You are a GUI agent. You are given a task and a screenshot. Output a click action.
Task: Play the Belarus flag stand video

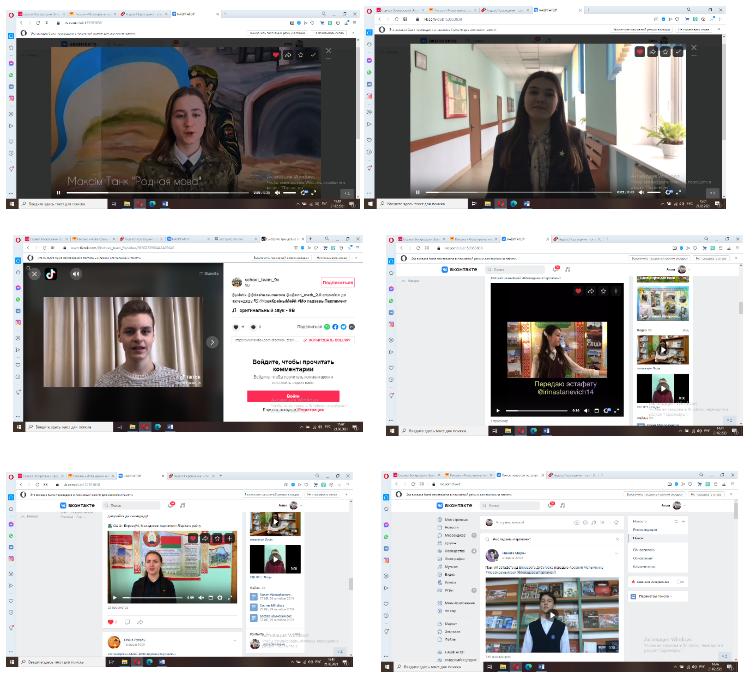(x=114, y=597)
